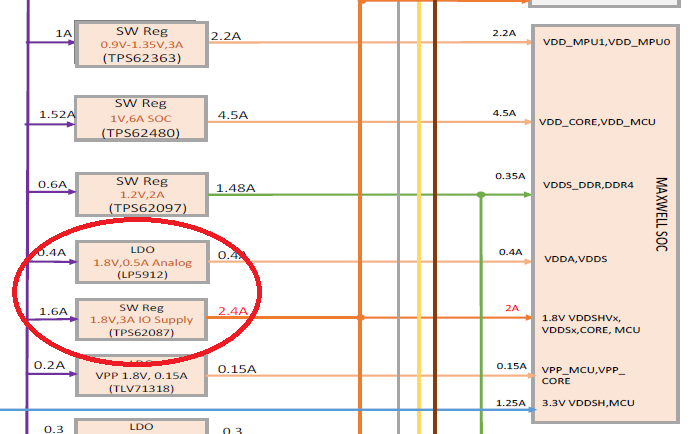694x434 pixels.
Task: Click the green junction dot on DDR line
Action: tap(481, 195)
